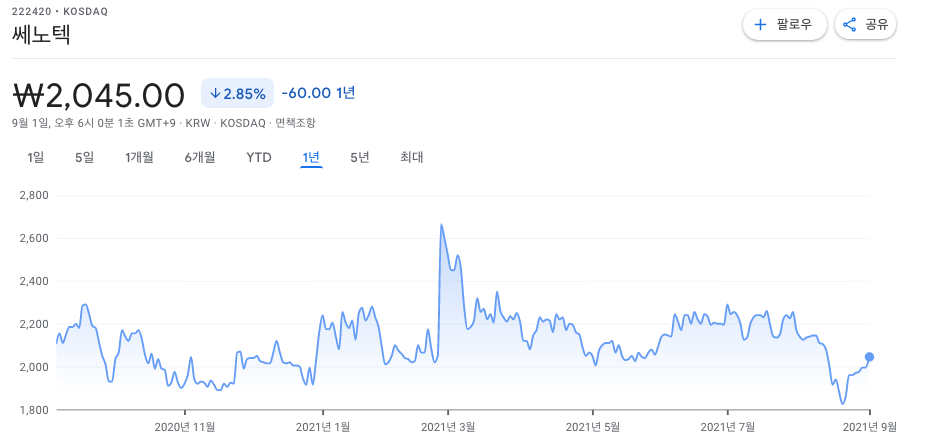Select the 5년 time range tab
The image size is (929, 443).
(360, 158)
